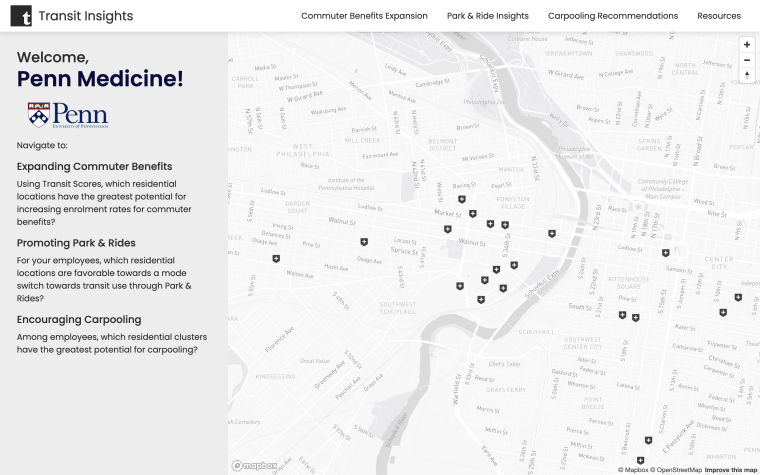Select hospital marker next to Locust St label
The height and width of the screenshot is (475, 760).
(x=364, y=241)
